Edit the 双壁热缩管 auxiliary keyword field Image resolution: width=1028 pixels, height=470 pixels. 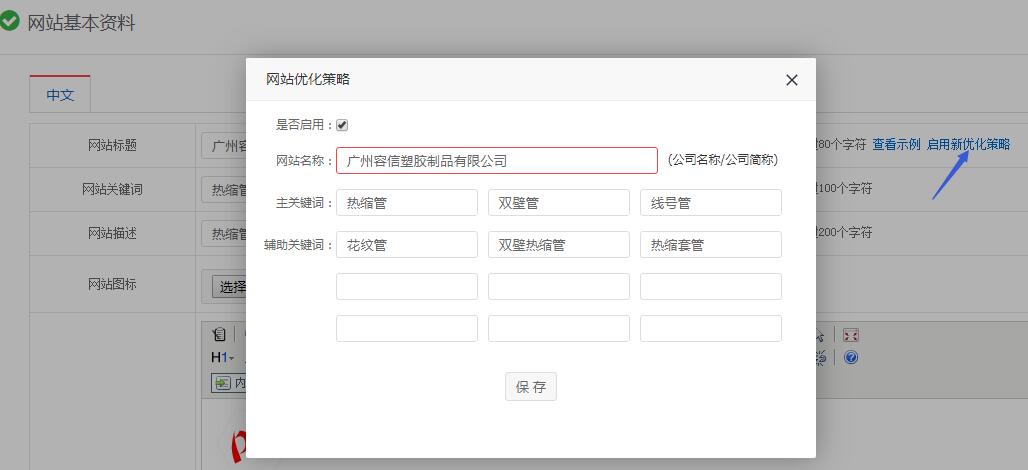click(559, 245)
